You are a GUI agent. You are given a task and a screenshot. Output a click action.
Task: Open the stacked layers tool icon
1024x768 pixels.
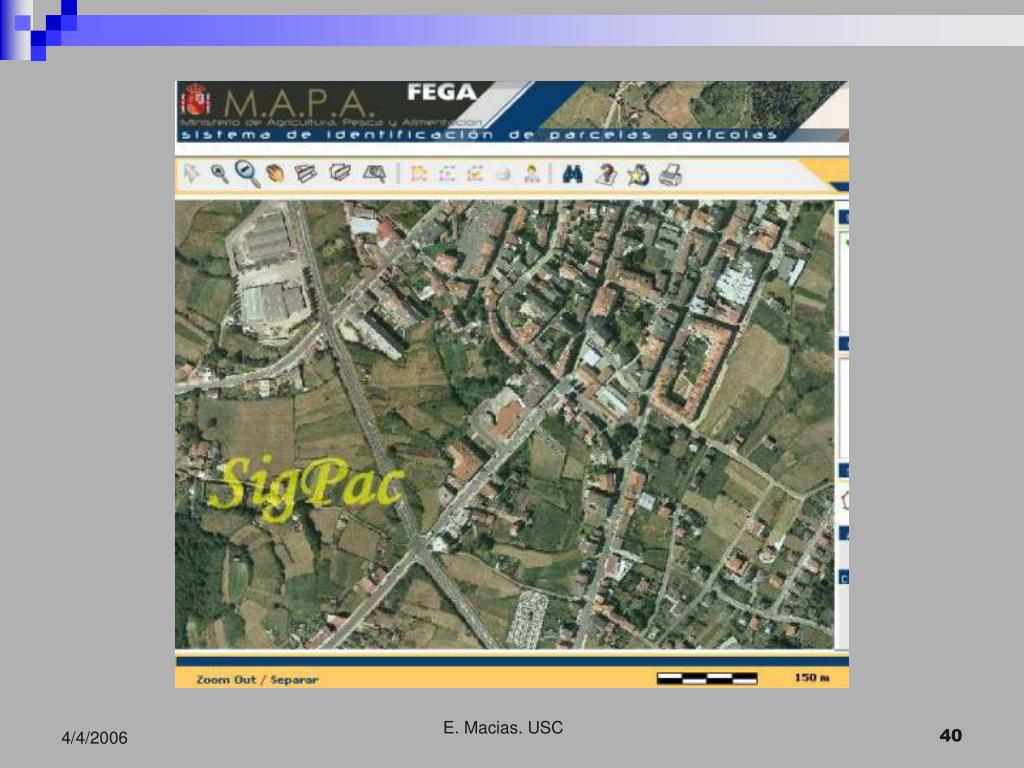point(305,174)
